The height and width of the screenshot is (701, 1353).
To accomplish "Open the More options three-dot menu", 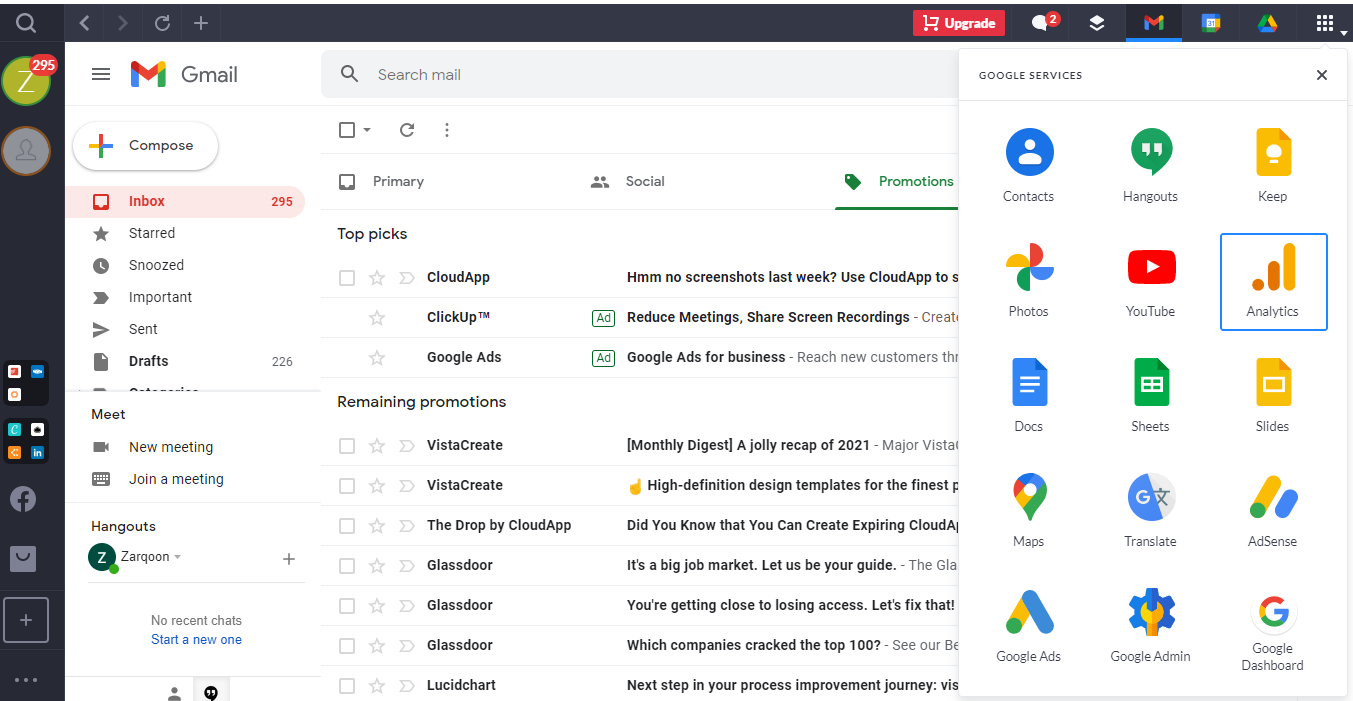I will (447, 130).
